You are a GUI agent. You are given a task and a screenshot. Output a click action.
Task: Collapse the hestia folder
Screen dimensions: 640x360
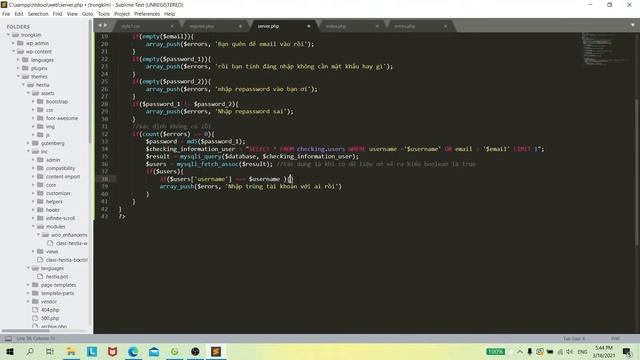click(x=23, y=84)
